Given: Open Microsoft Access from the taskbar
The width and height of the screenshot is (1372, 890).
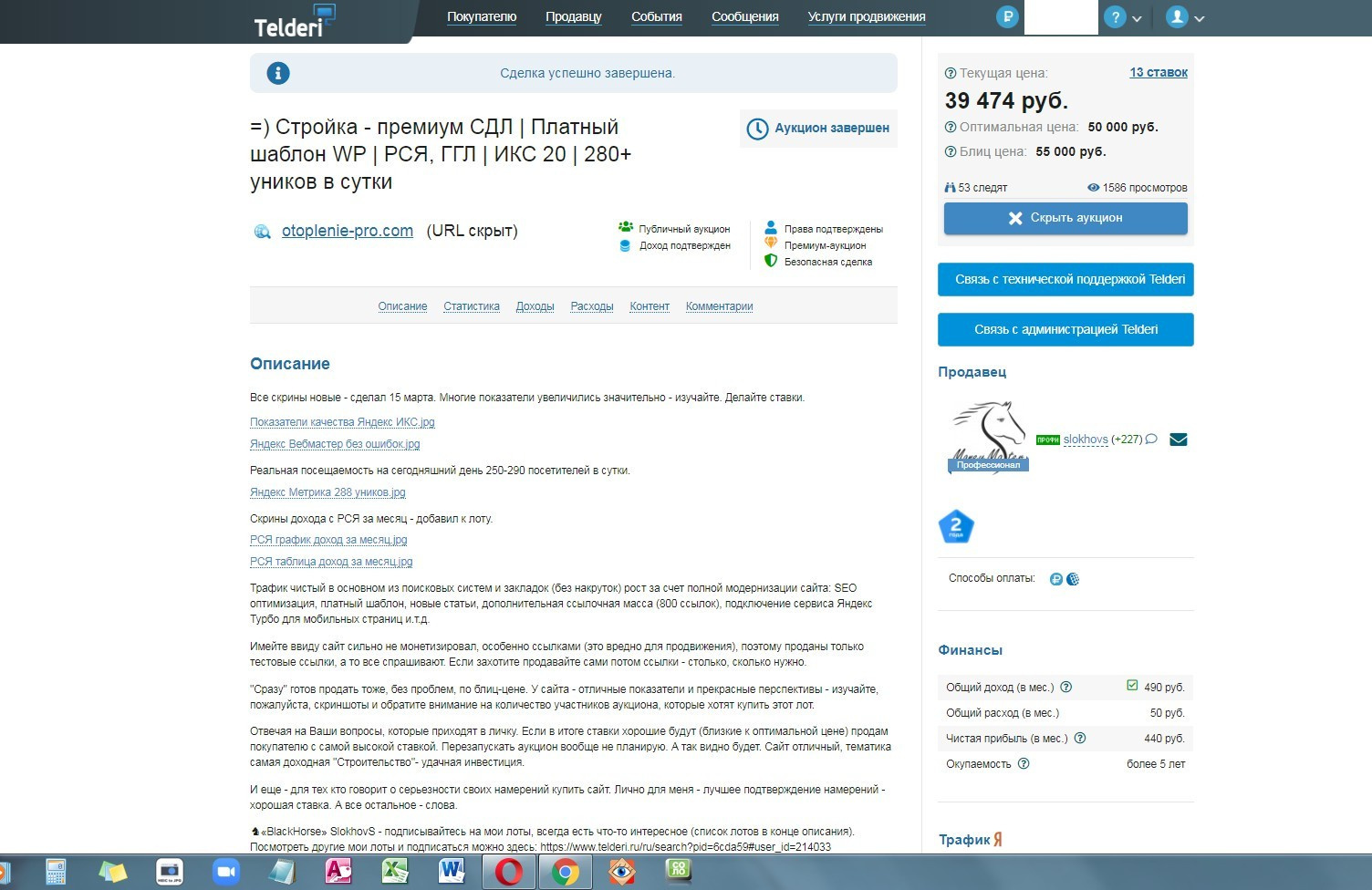Looking at the screenshot, I should [338, 872].
